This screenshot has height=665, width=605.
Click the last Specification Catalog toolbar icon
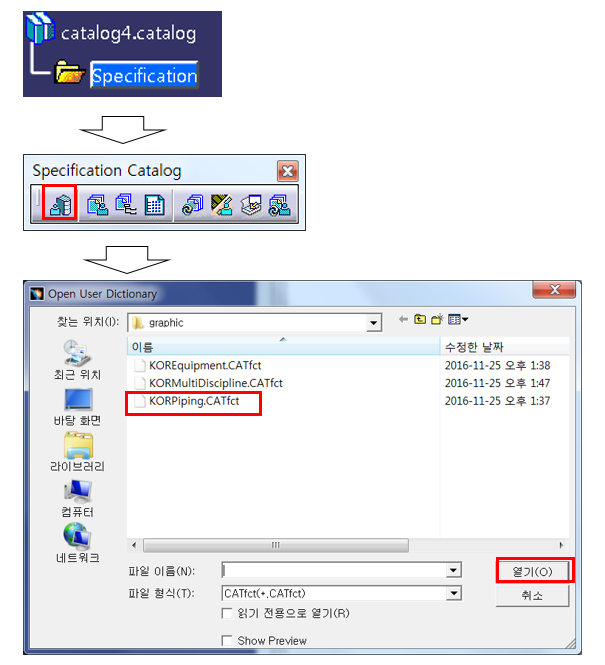click(280, 205)
